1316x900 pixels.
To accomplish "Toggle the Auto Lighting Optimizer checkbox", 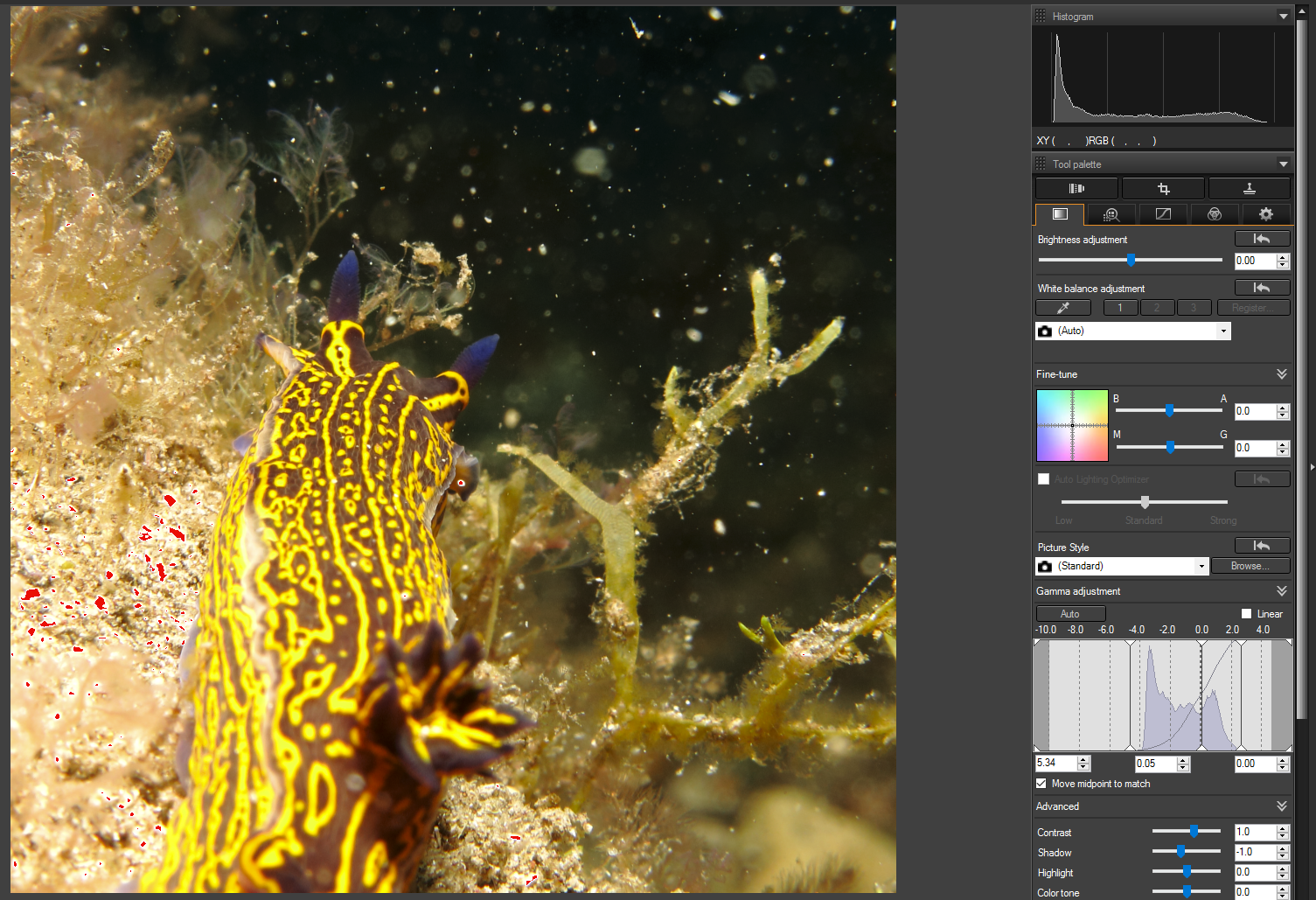I will (1043, 479).
